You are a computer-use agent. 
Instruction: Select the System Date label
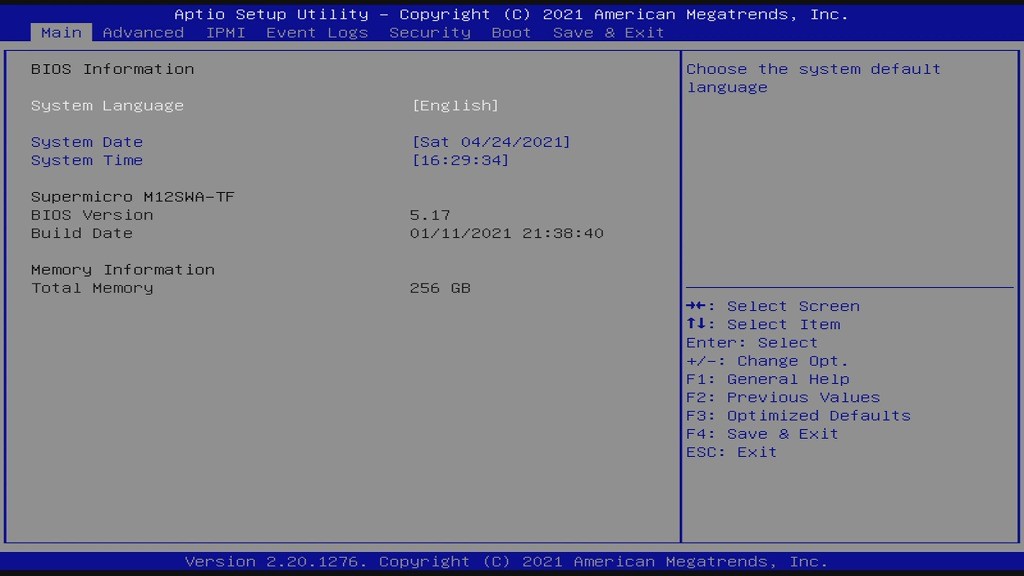pyautogui.click(x=87, y=142)
